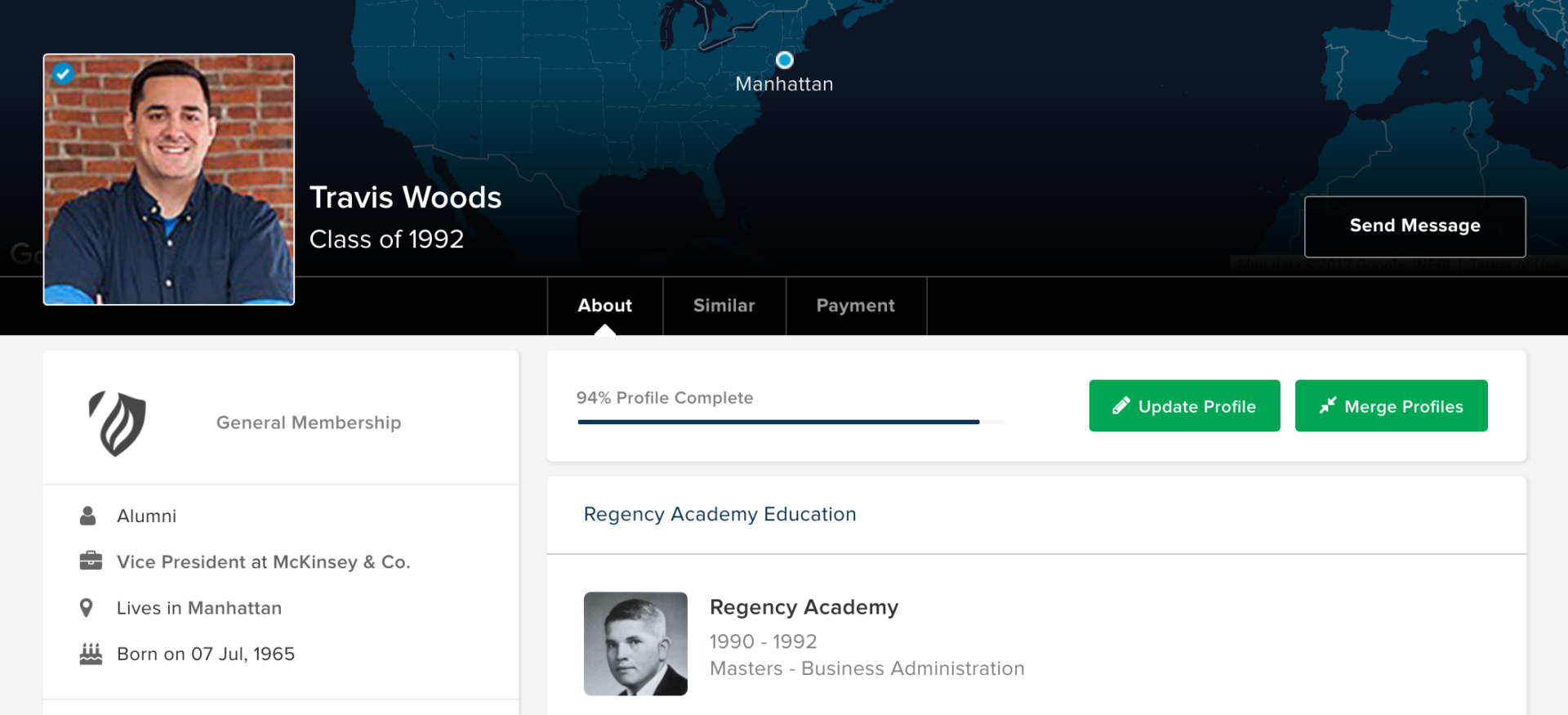Click the Merge Profiles button
Viewport: 1568px width, 715px height.
pyautogui.click(x=1391, y=405)
